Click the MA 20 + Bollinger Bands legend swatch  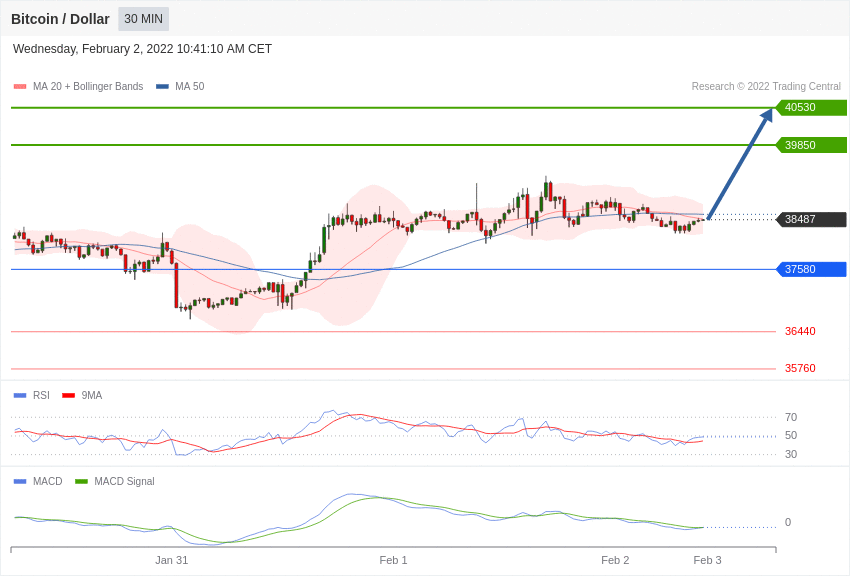20,87
